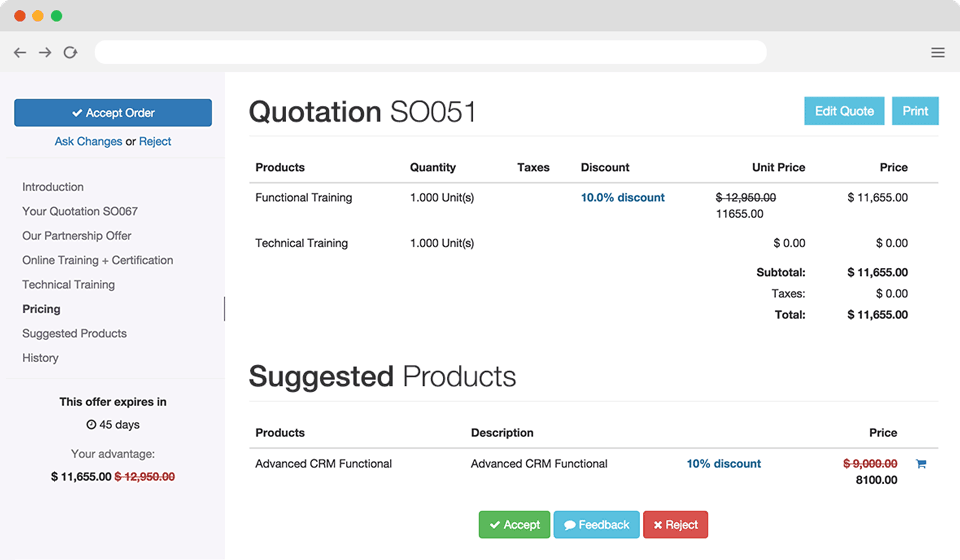Reload the page with refresh icon
This screenshot has height=560, width=960.
[x=70, y=53]
